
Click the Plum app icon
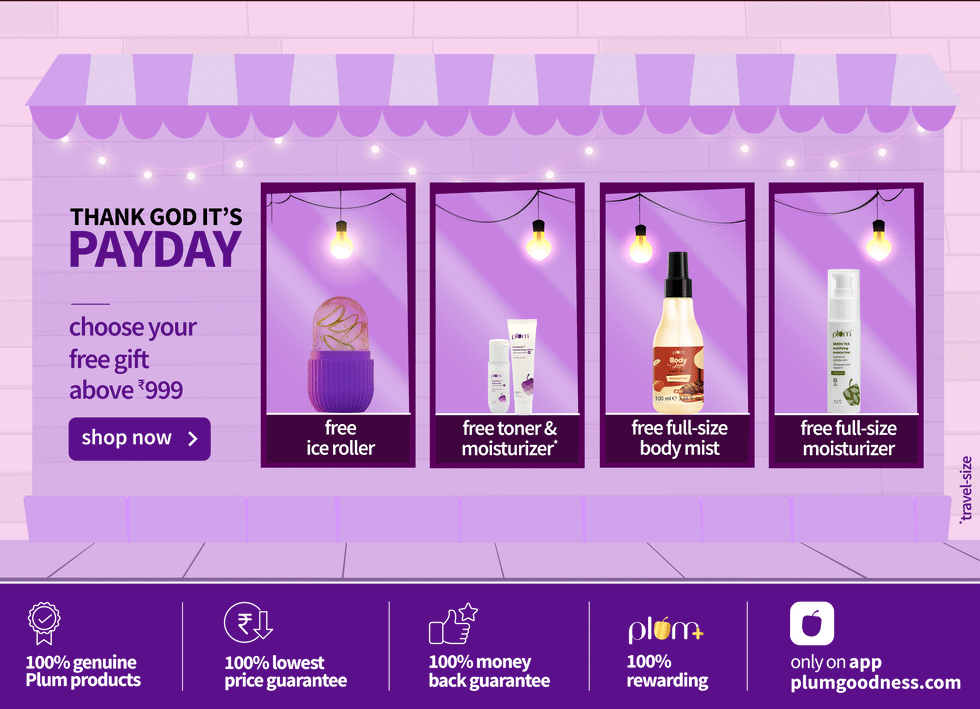pos(812,623)
